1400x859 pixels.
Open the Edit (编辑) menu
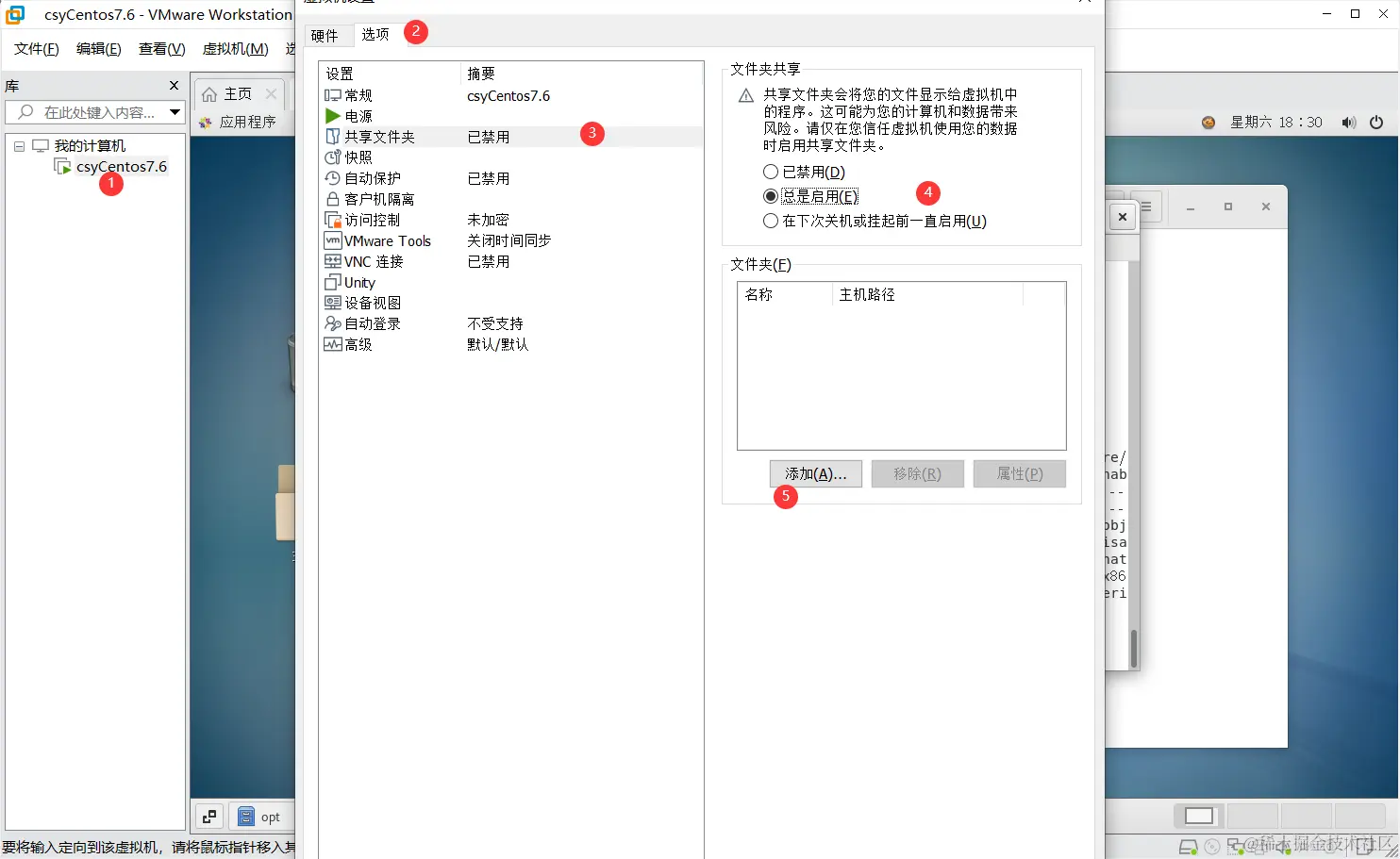(x=99, y=49)
